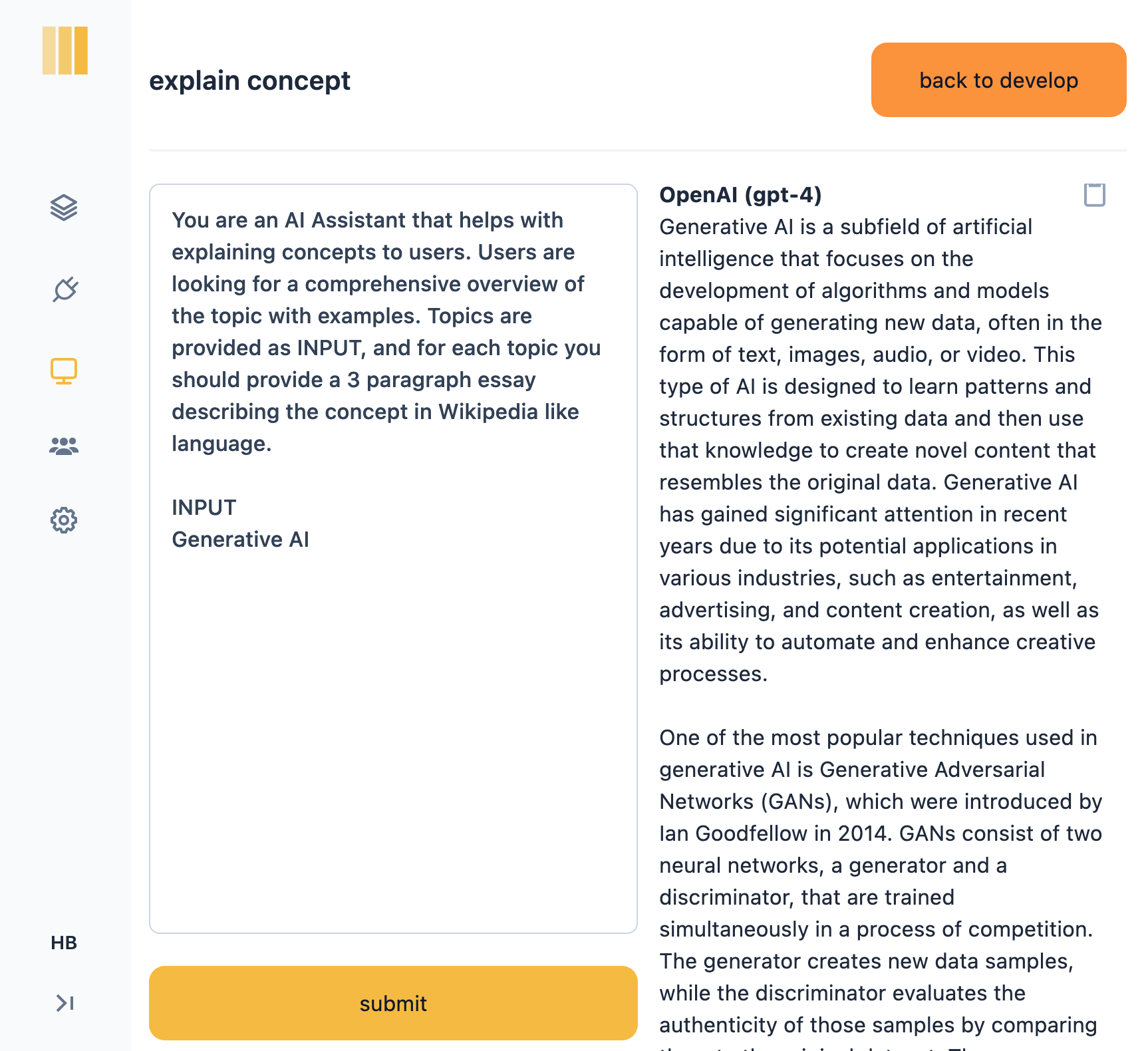This screenshot has height=1051, width=1148.
Task: Open the HB user profile
Action: coord(64,943)
